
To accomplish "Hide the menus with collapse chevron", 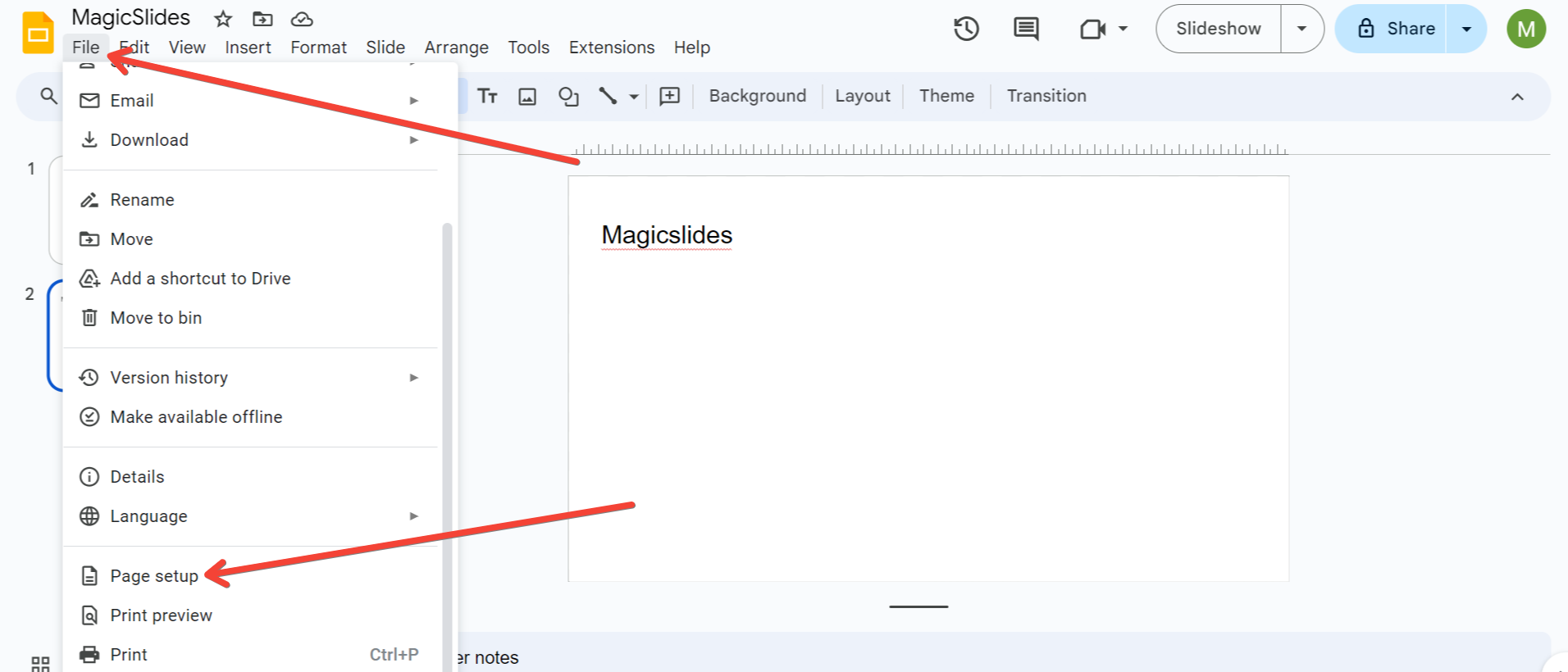I will point(1517,97).
